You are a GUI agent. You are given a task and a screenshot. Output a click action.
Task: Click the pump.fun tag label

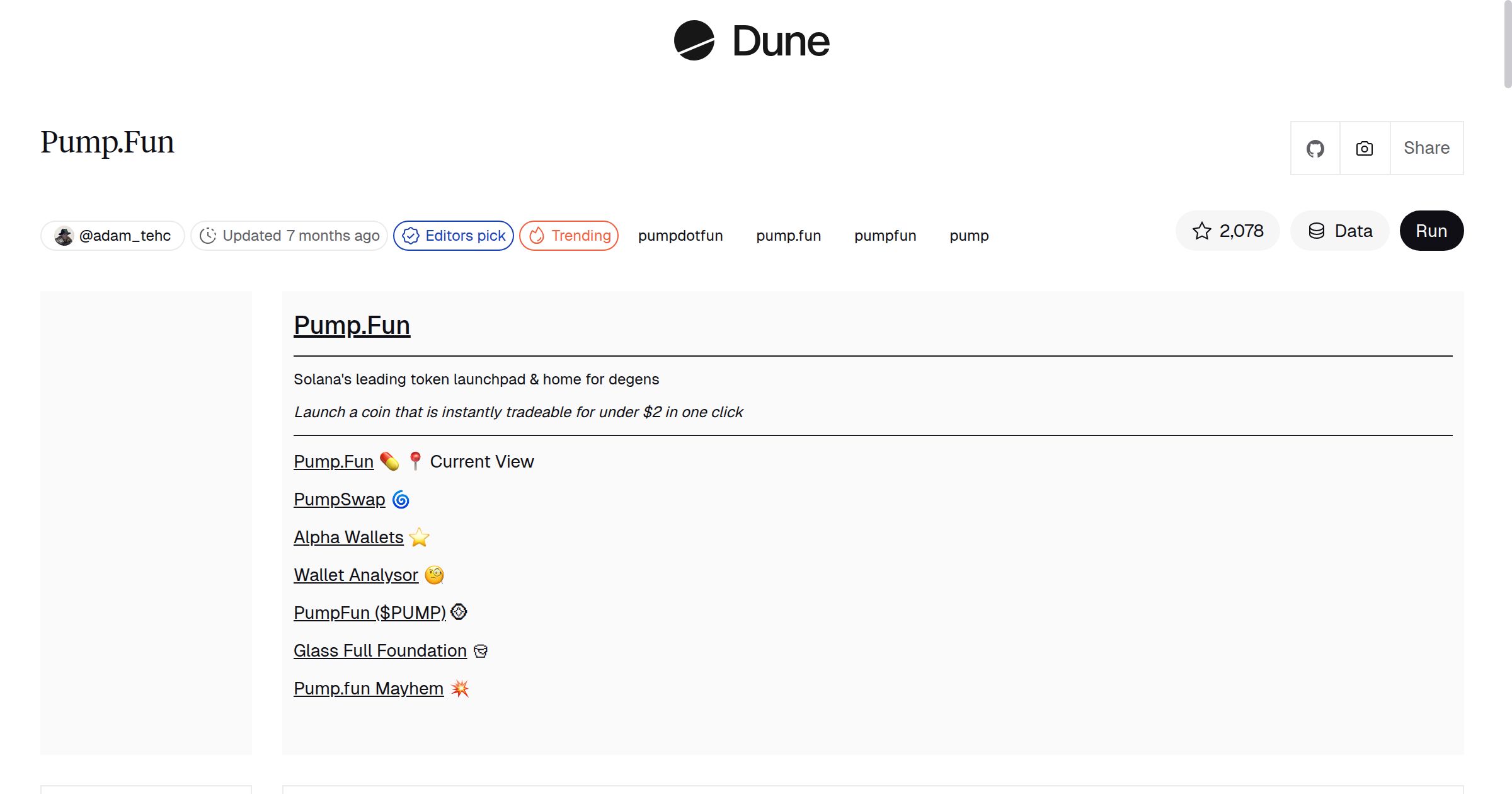(x=788, y=236)
